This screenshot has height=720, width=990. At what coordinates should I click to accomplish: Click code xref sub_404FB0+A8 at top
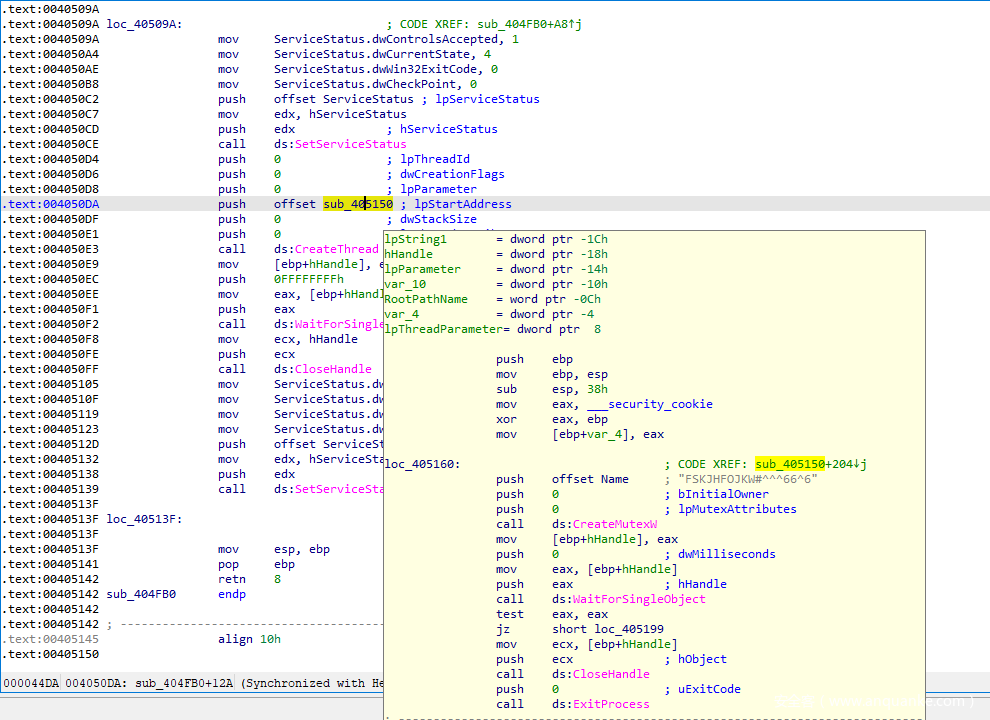pyautogui.click(x=523, y=24)
